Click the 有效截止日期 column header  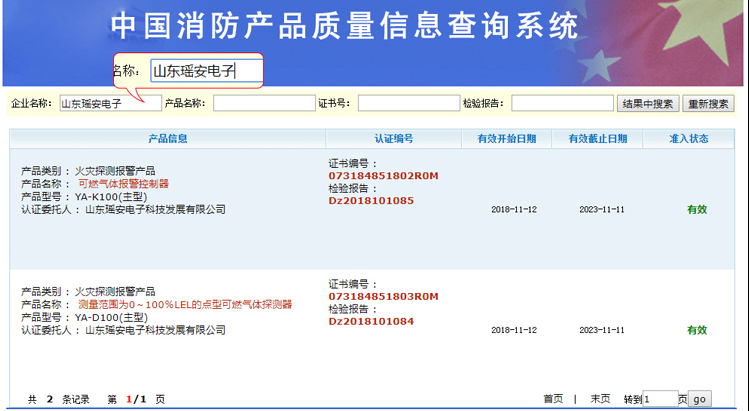(x=598, y=139)
